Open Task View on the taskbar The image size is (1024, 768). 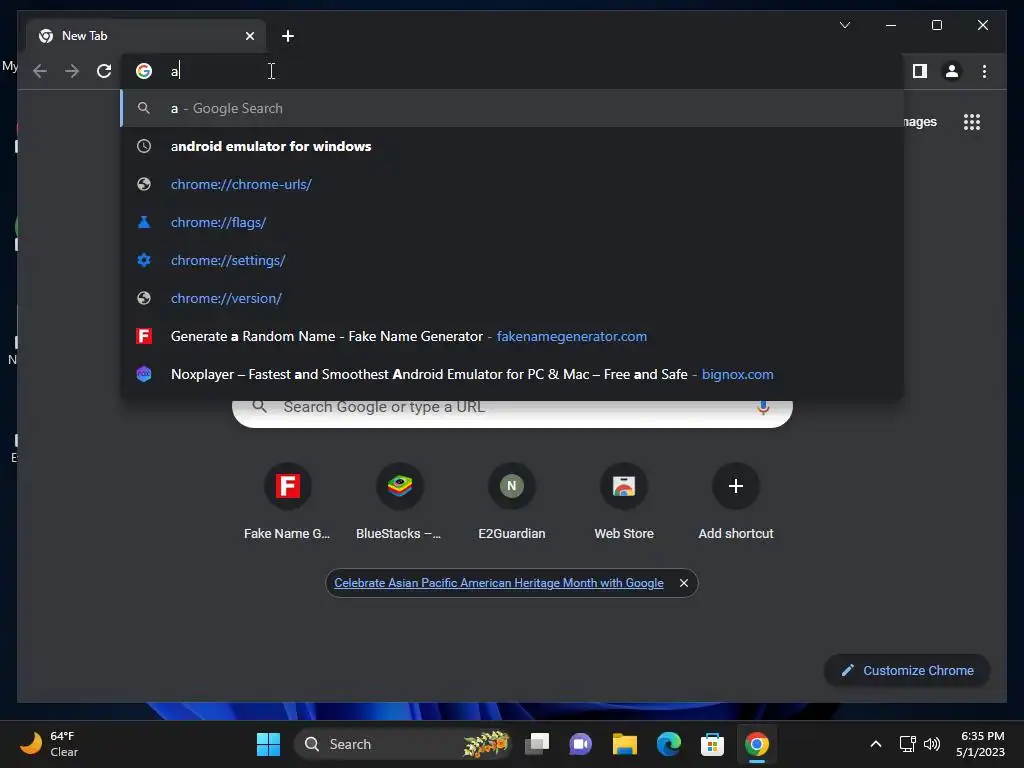[537, 744]
